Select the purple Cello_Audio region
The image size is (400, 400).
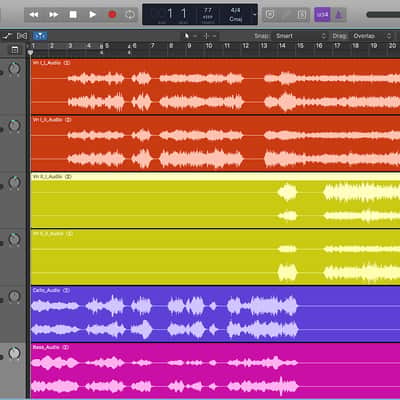216,314
